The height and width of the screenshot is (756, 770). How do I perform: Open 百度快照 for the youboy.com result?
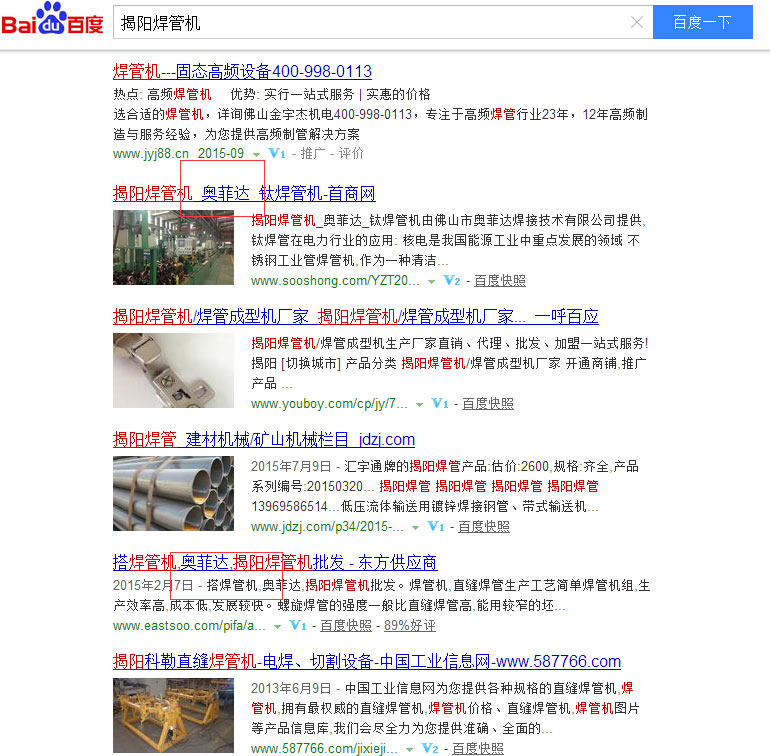point(488,403)
